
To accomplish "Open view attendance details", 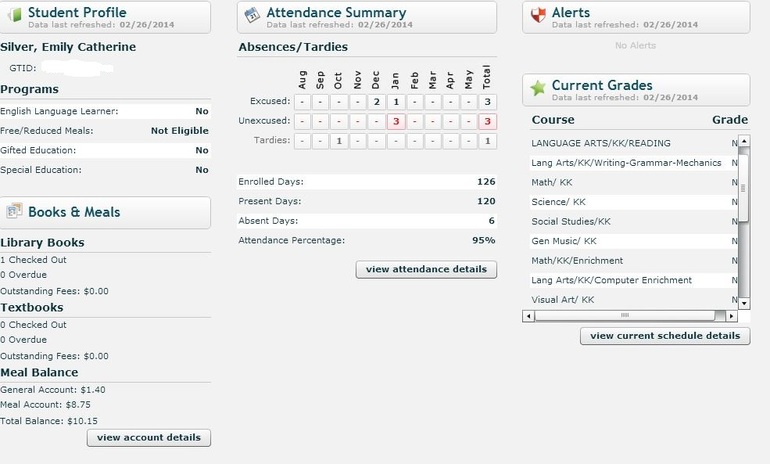I will pos(426,269).
